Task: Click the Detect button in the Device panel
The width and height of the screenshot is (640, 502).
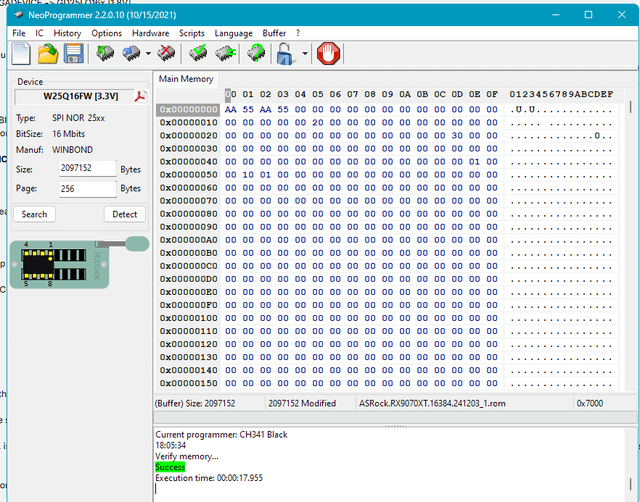Action: pos(124,214)
